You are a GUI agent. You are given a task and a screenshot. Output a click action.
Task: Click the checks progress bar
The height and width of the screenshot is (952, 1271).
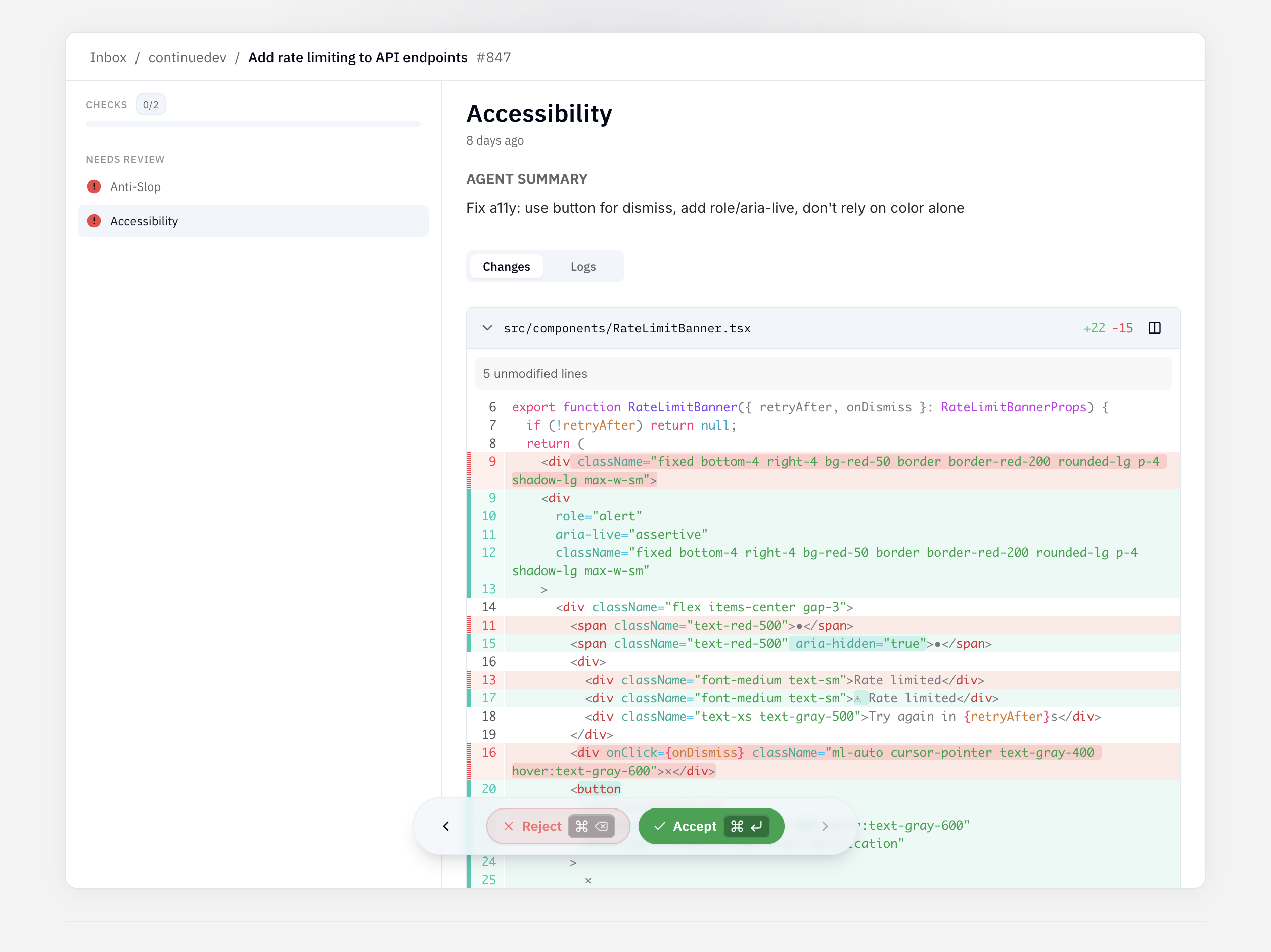coord(253,123)
